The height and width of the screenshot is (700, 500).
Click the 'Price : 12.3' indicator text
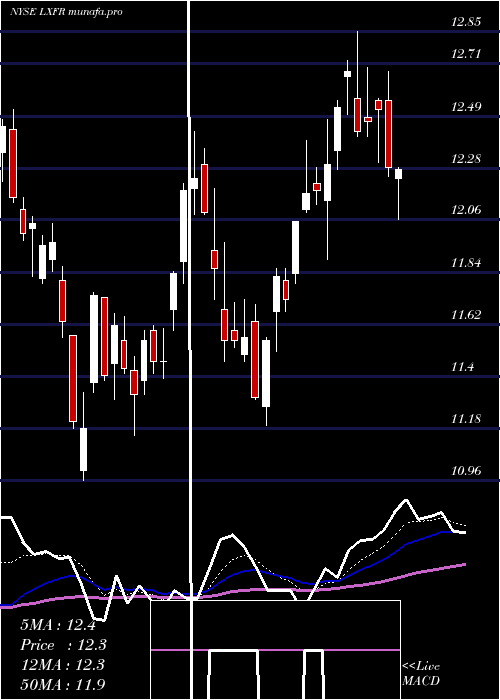coord(63,645)
